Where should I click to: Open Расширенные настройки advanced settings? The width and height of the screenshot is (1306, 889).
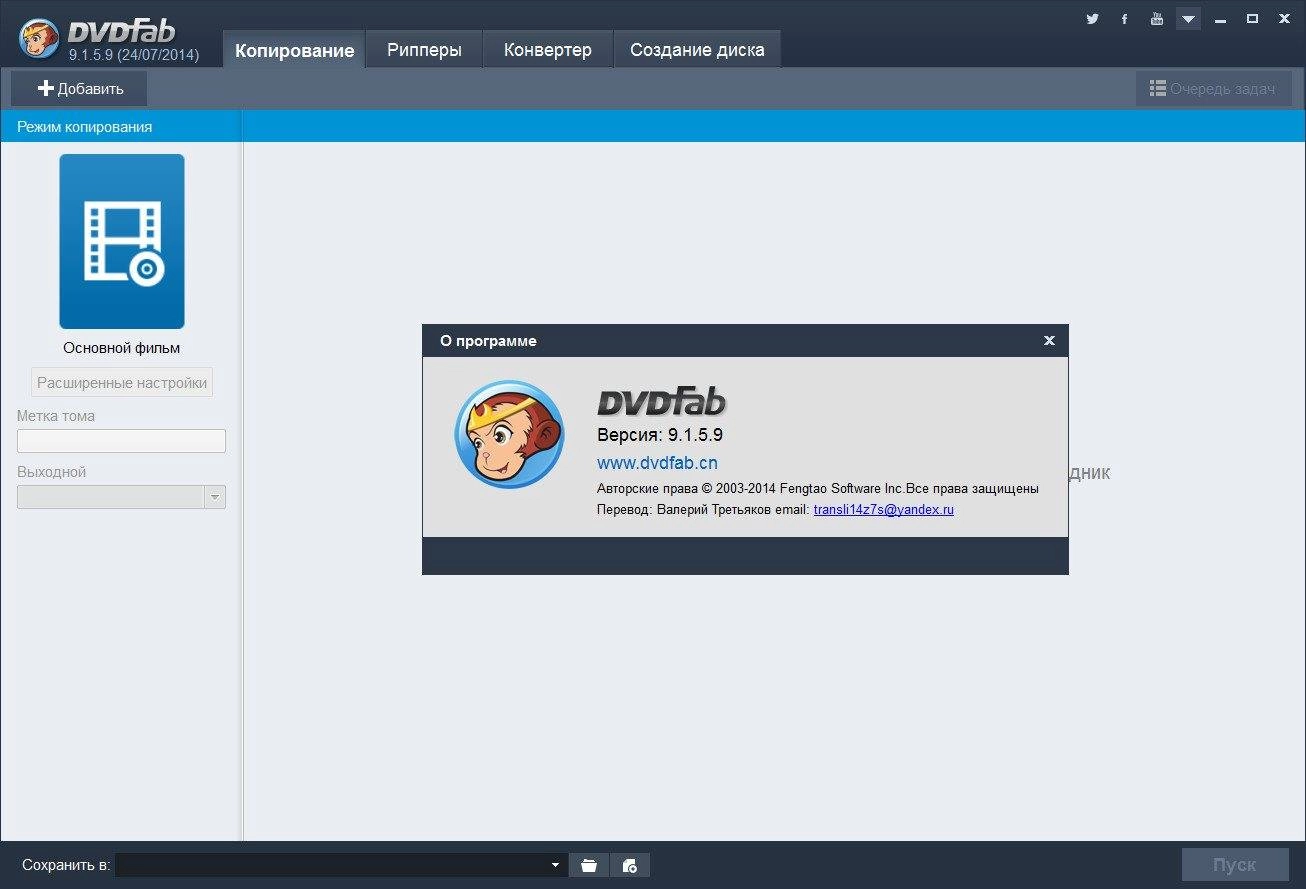(122, 382)
